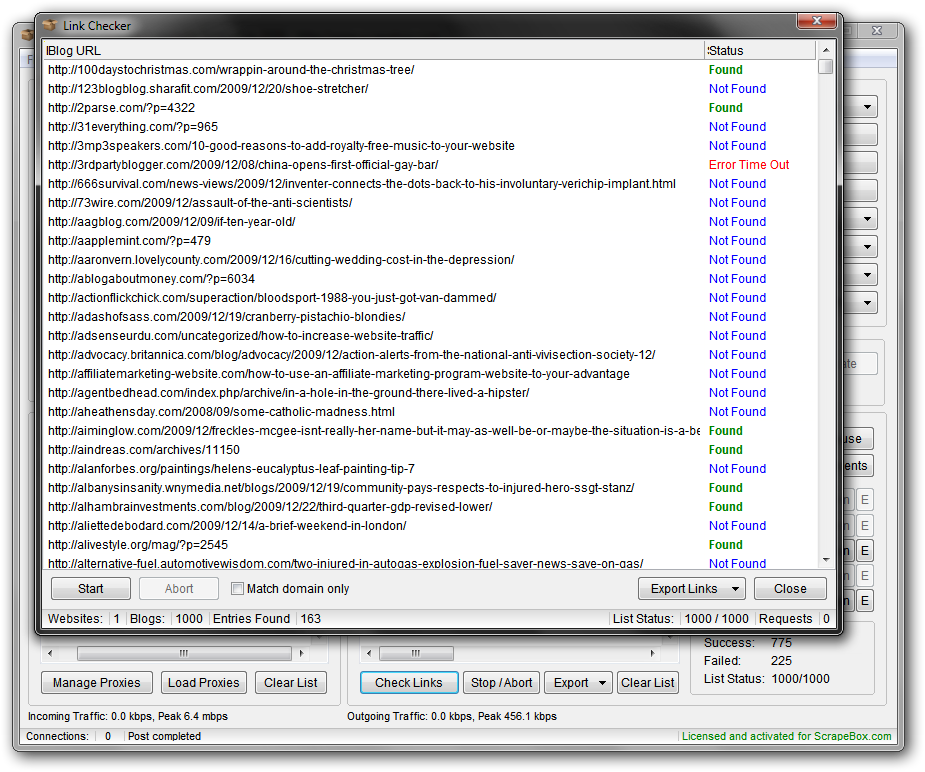
Task: Select the adsenseurdu.com URL row
Action: pyautogui.click(x=429, y=336)
